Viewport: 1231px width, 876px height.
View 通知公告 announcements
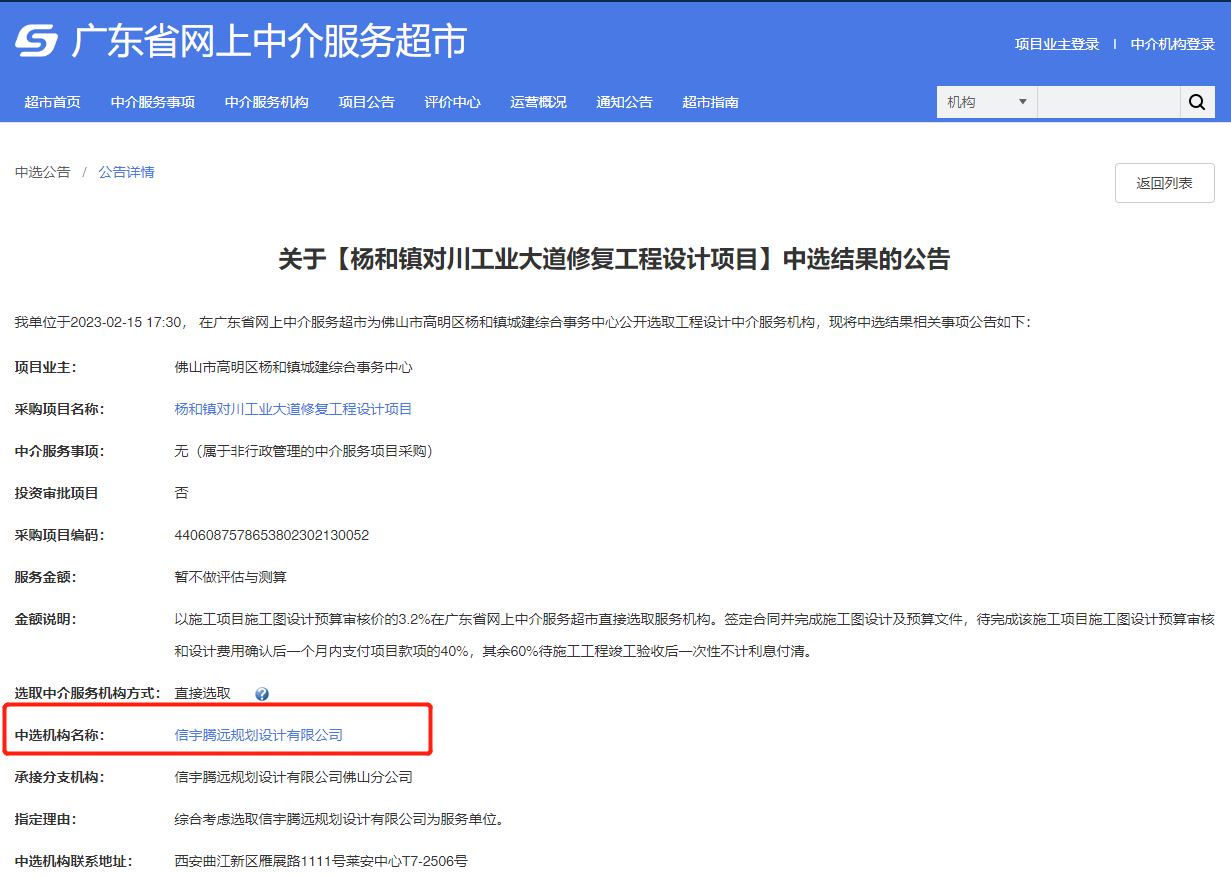click(623, 101)
